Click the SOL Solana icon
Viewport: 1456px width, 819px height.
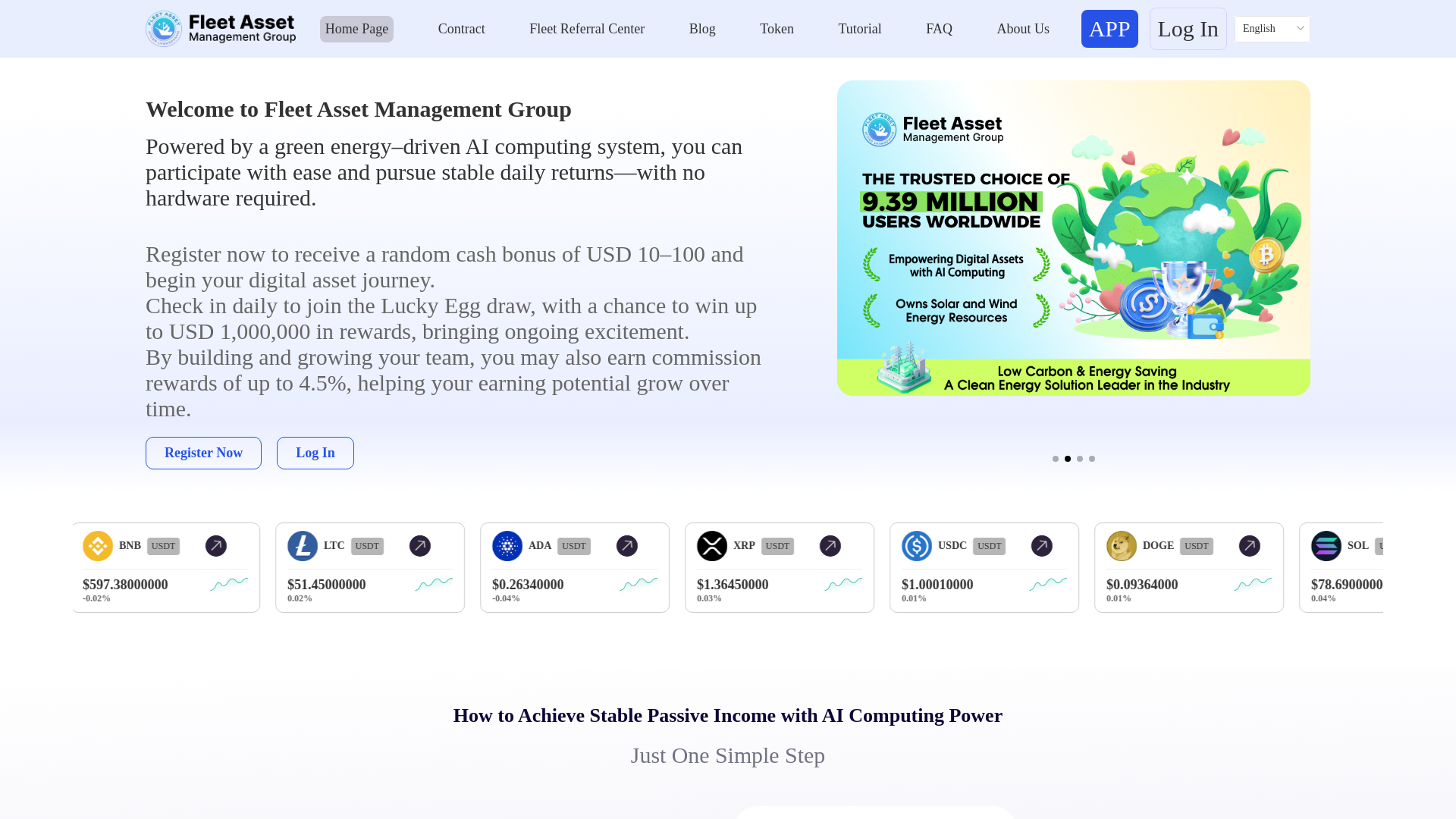click(1326, 546)
